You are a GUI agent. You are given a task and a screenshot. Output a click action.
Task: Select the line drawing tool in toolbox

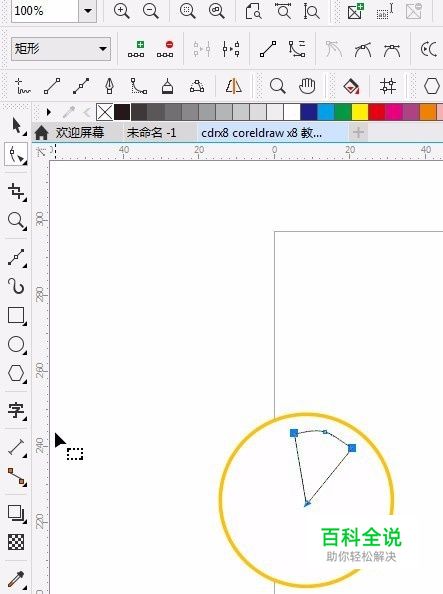click(x=17, y=258)
